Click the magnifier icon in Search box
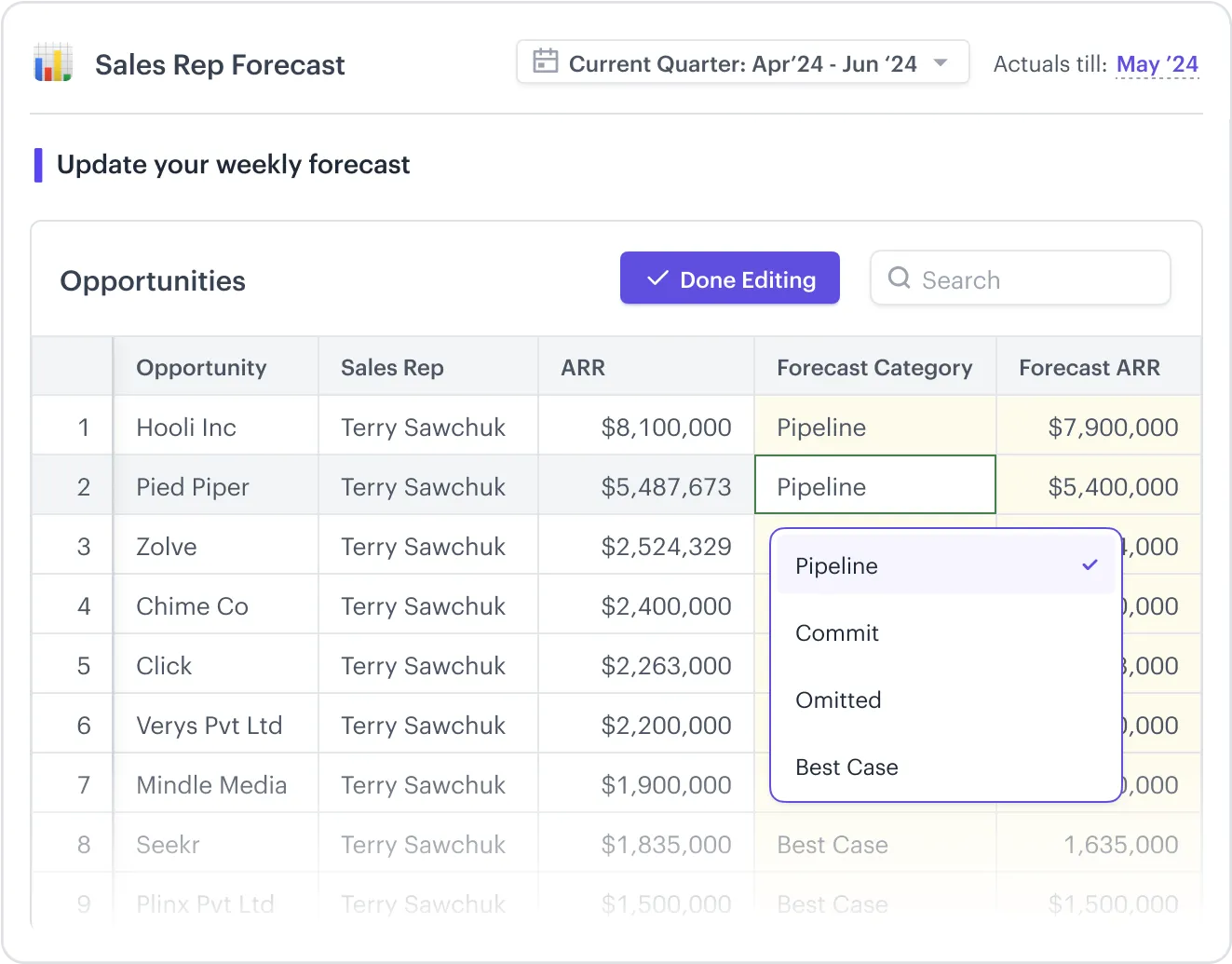Screen dimensions: 1232x964 899,278
